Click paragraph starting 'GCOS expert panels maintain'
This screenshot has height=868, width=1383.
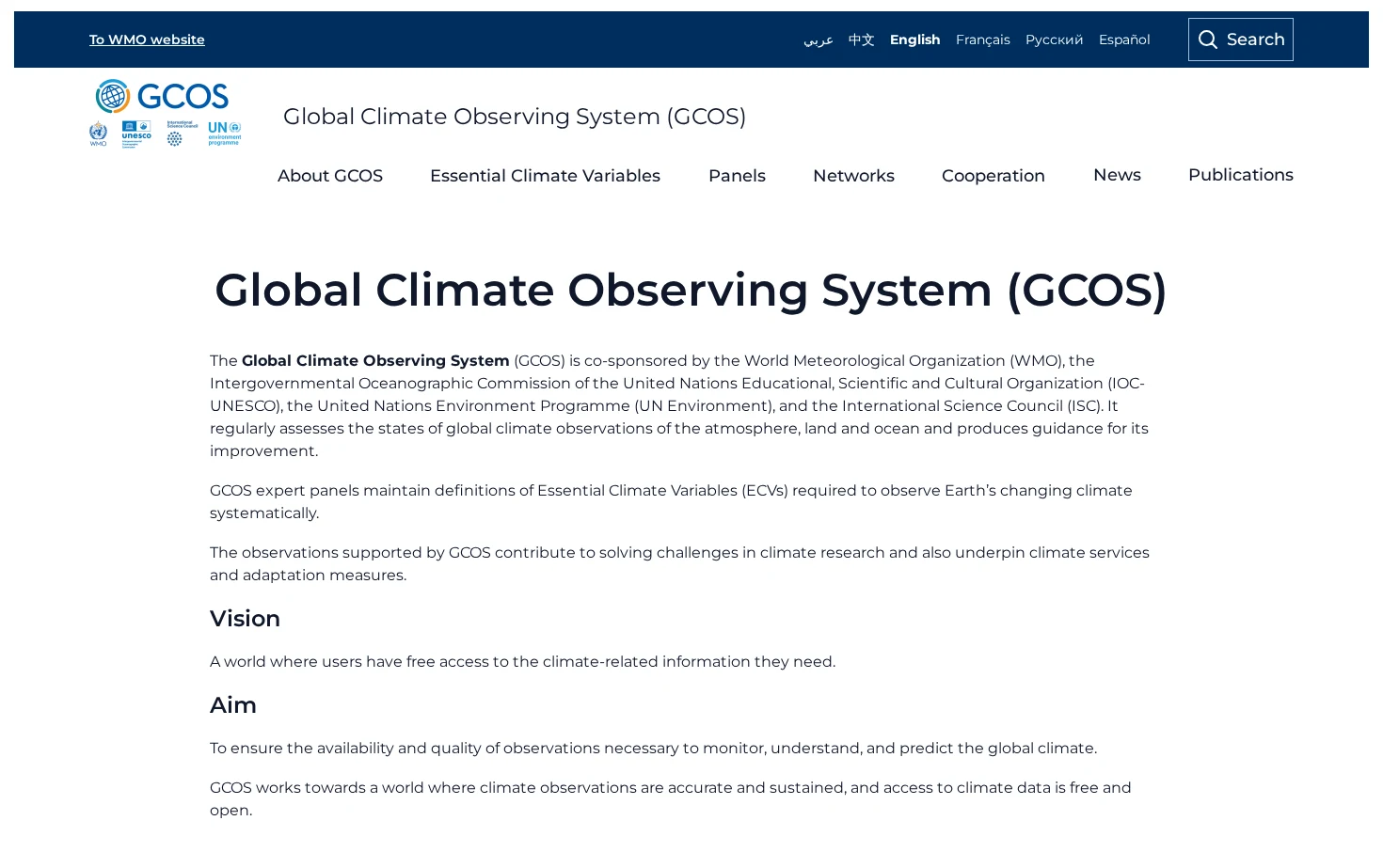point(671,502)
